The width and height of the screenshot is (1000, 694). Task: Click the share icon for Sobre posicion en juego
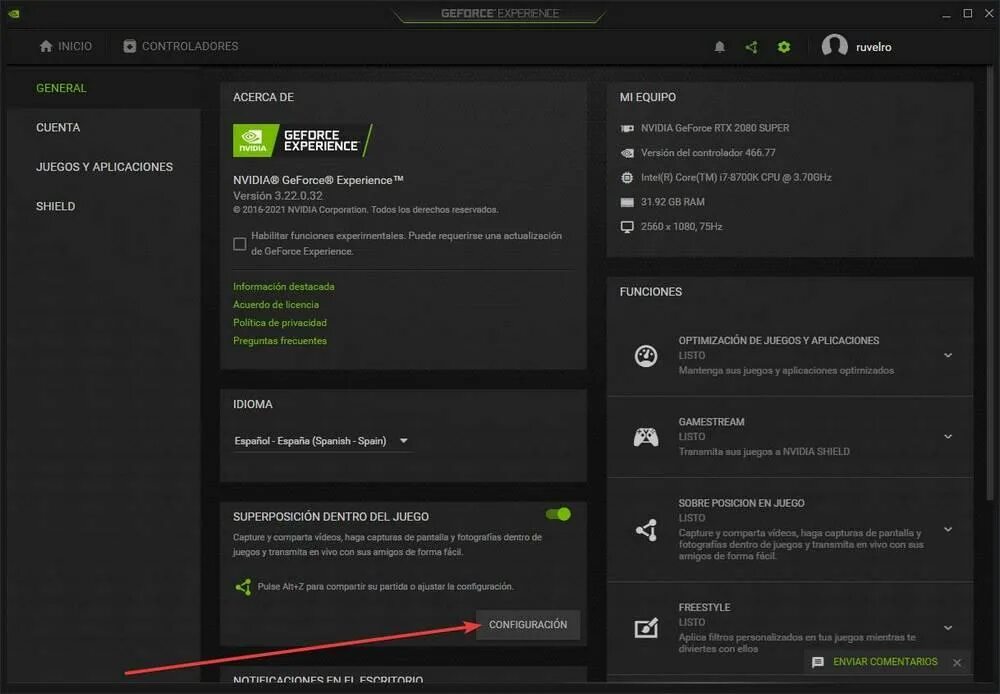646,530
